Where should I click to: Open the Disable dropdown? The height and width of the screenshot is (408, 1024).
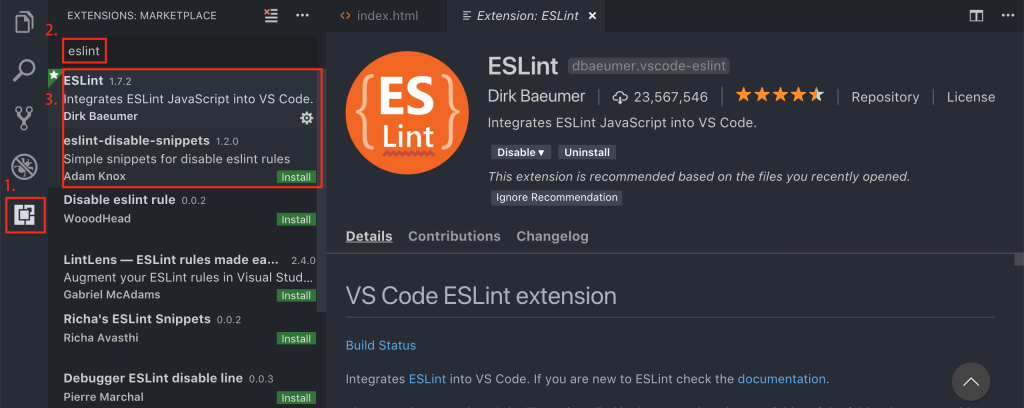click(520, 152)
